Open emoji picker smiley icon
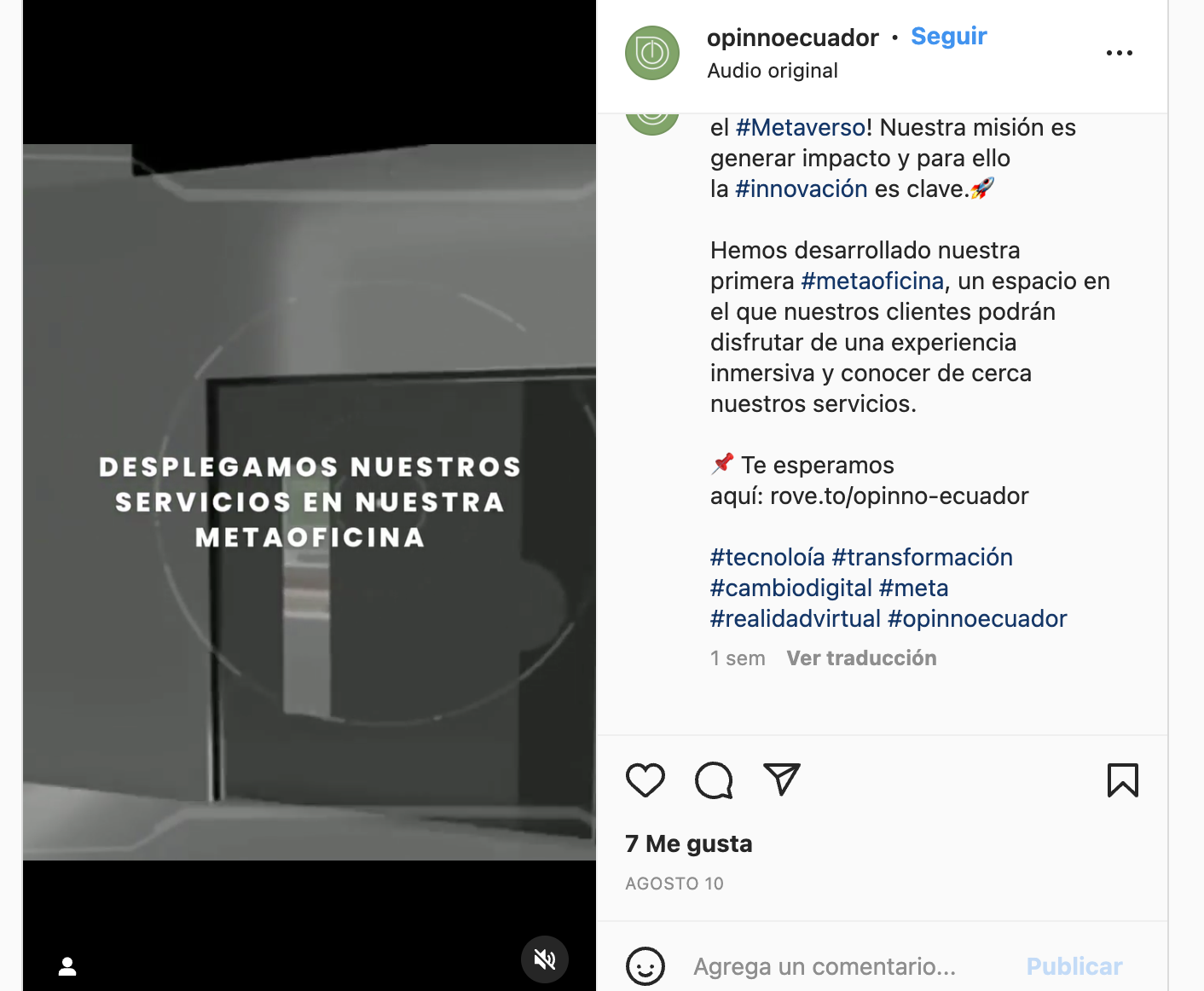Viewport: 1204px width, 991px height. [645, 966]
